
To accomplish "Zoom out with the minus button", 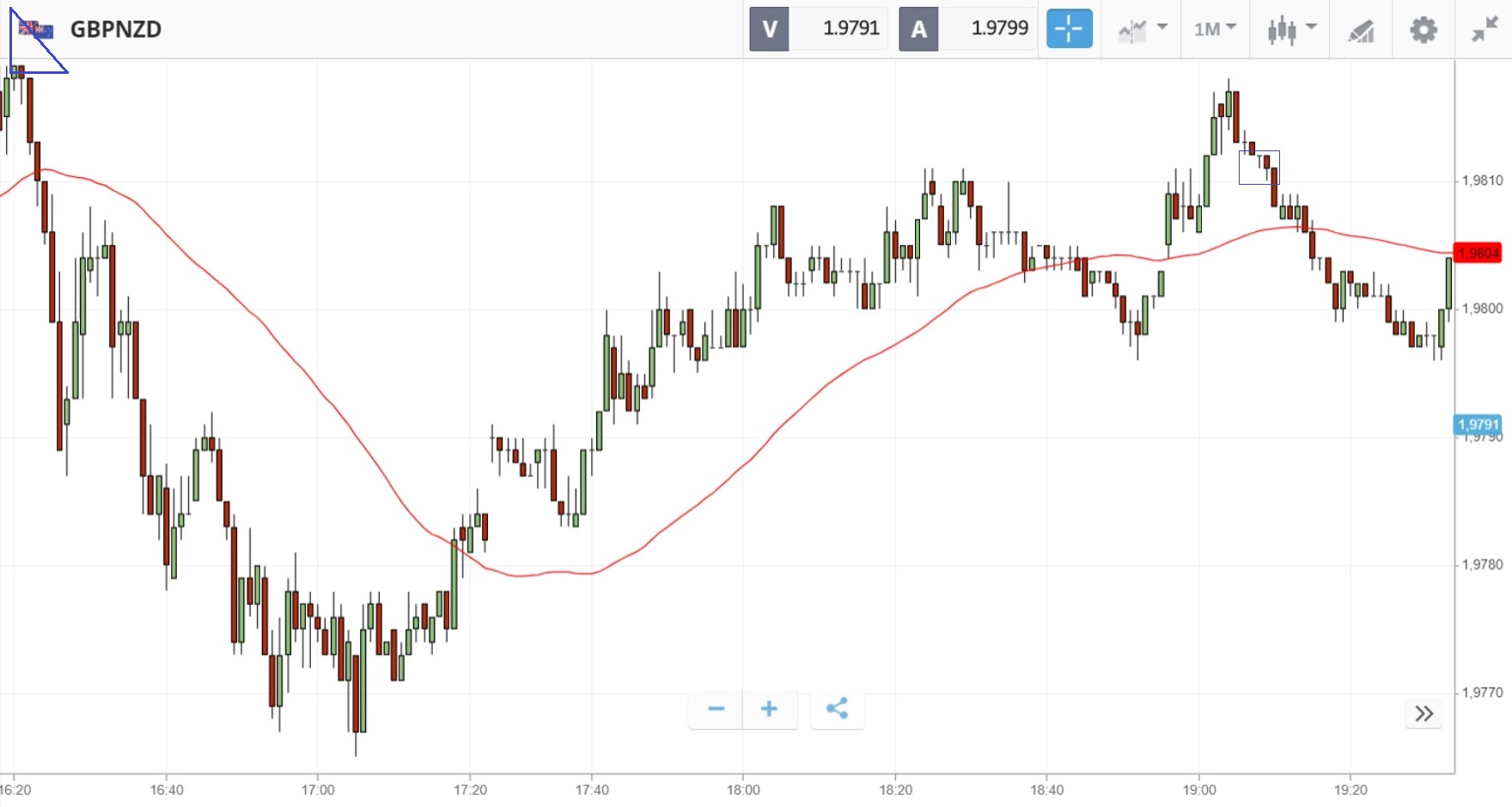I will point(716,709).
